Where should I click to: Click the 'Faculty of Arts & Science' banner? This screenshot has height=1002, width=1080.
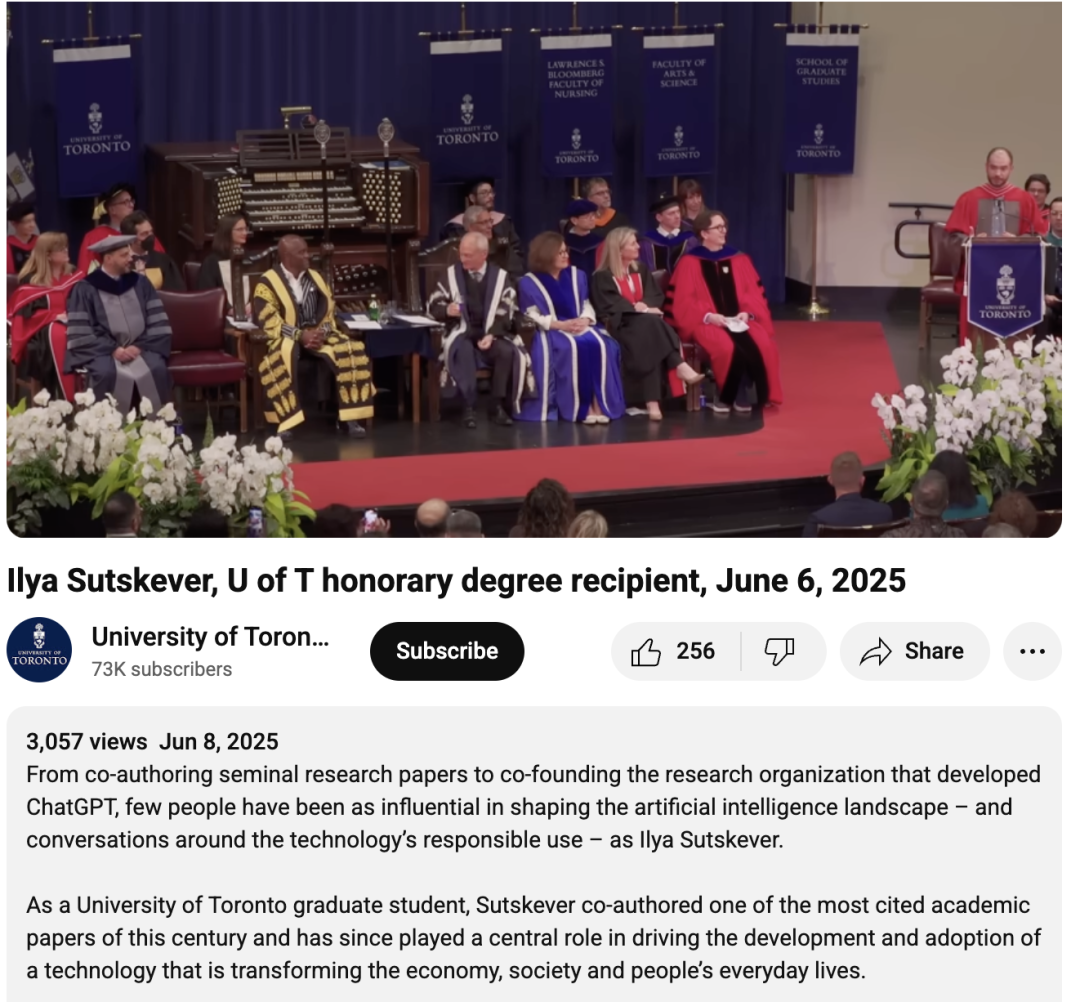coord(678,105)
